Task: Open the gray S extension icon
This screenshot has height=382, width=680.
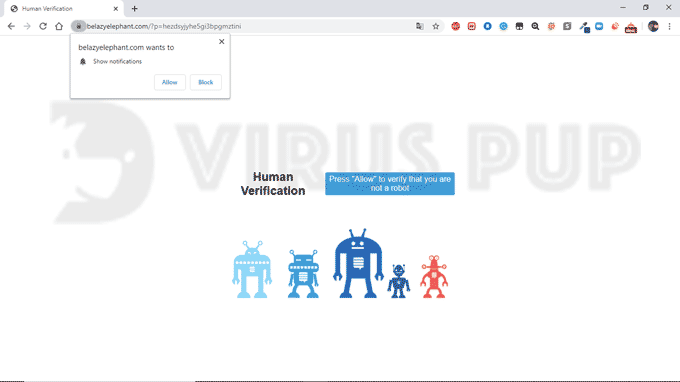Action: point(567,26)
